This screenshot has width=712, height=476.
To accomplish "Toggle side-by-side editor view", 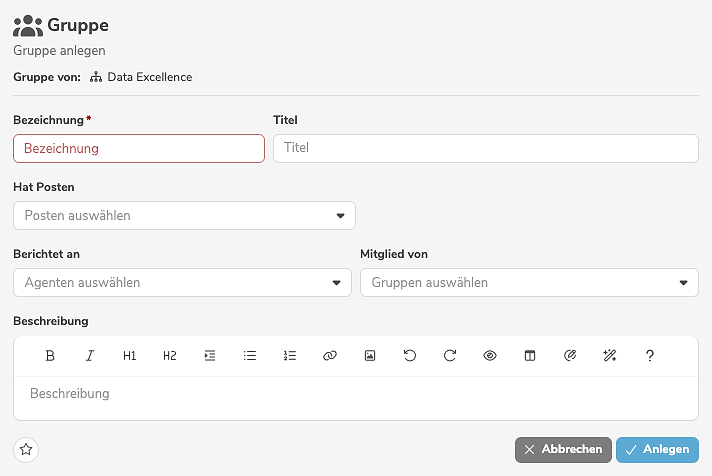I will click(530, 355).
